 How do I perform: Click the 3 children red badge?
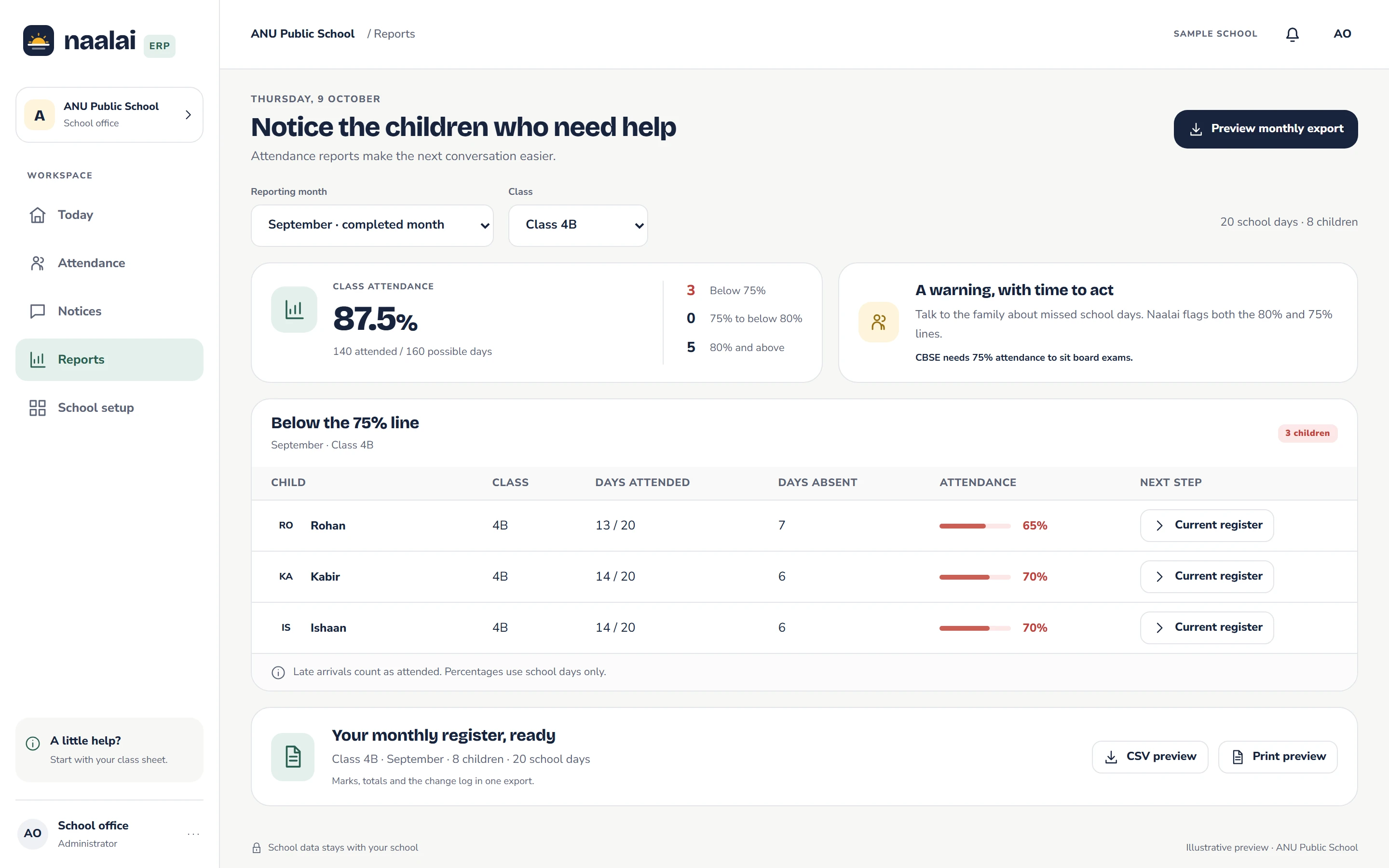tap(1307, 434)
